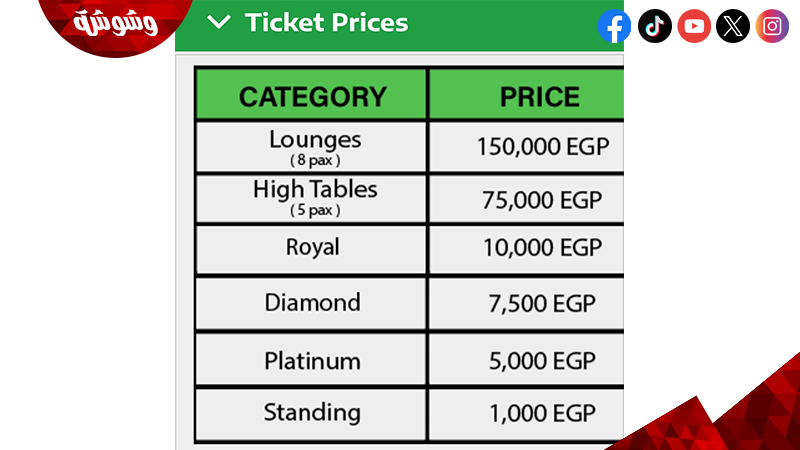Open the Facebook social icon
This screenshot has height=450, width=800.
614,26
